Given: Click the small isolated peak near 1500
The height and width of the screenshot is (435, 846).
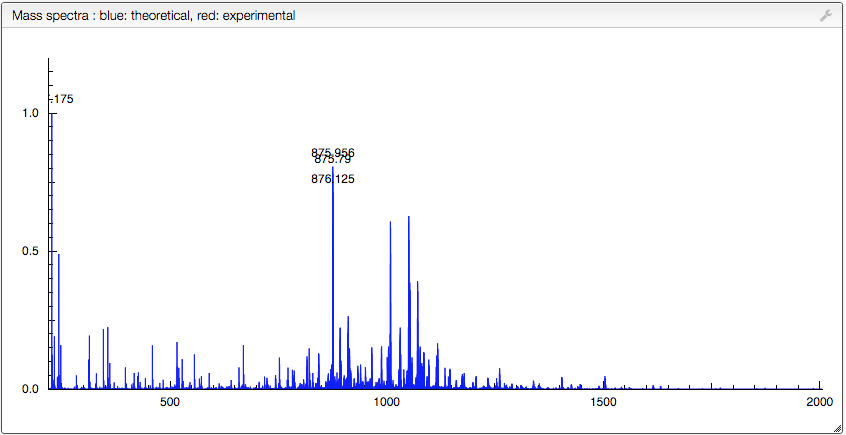Looking at the screenshot, I should [605, 383].
